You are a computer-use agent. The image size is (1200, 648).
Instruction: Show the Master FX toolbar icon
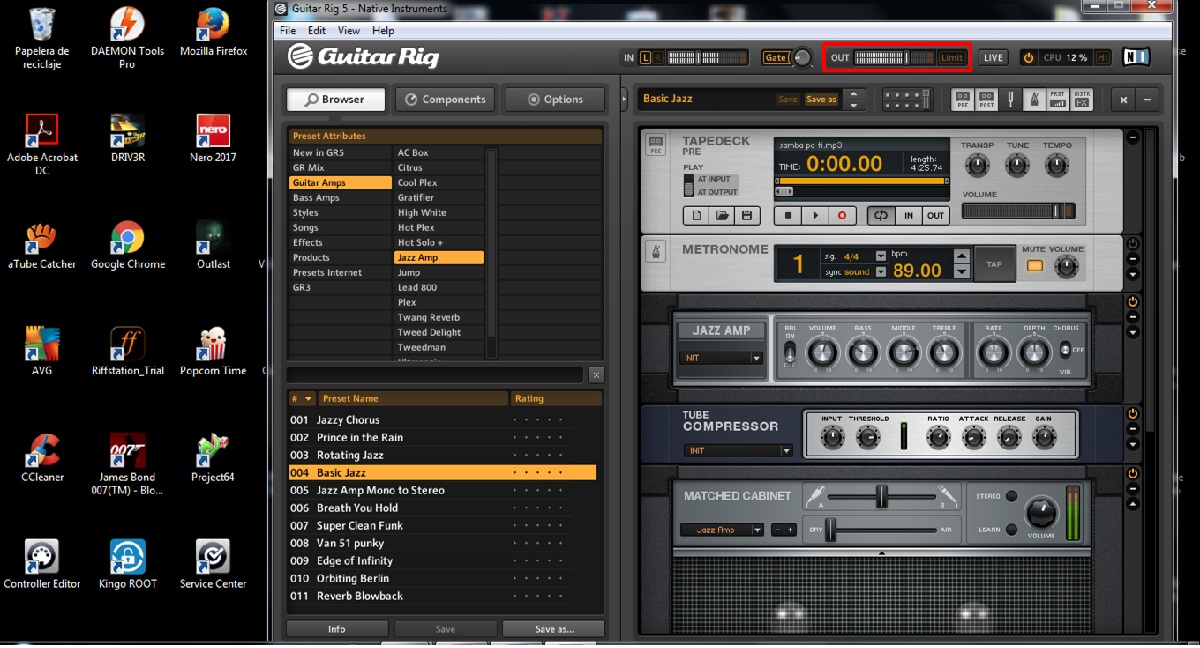click(x=1082, y=99)
